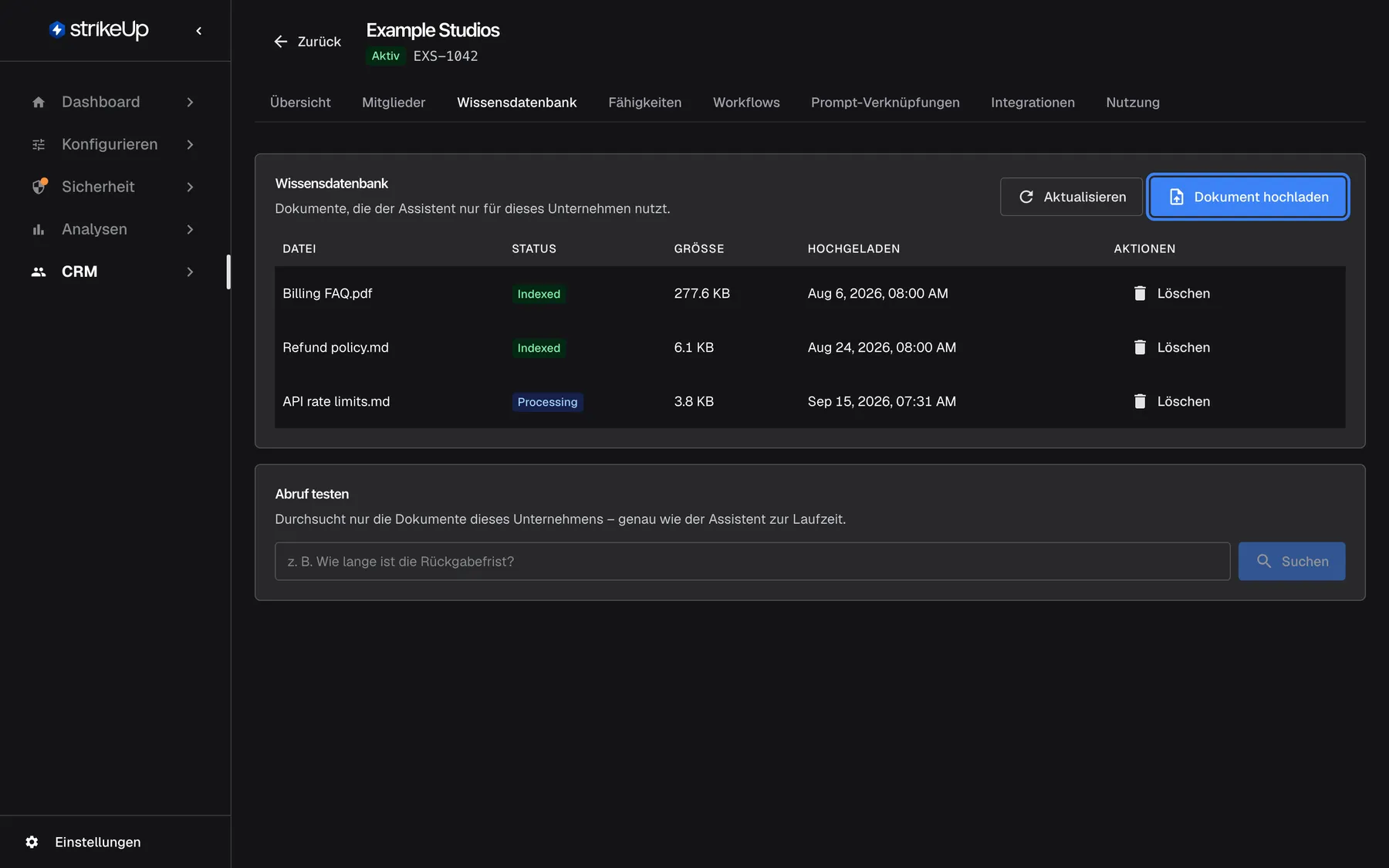The height and width of the screenshot is (868, 1389).
Task: Click the EXS-1042 company ID
Action: (445, 56)
